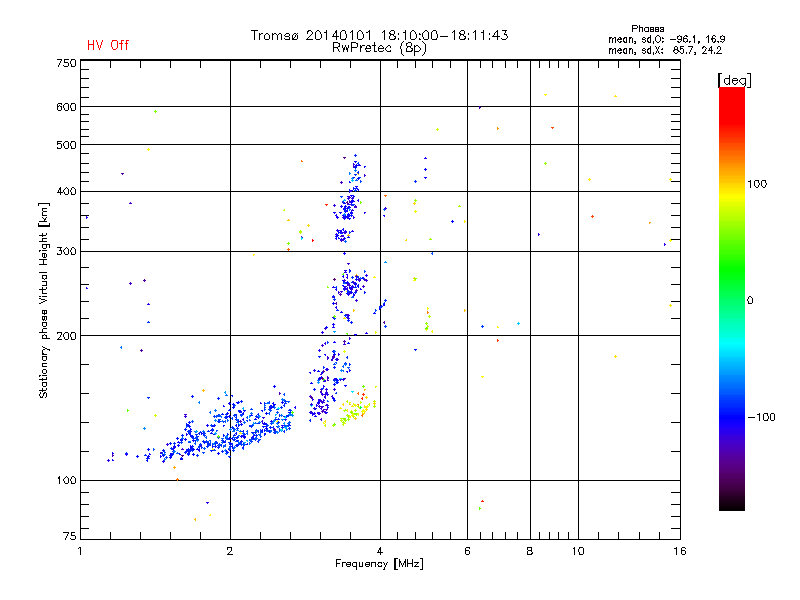Click the y-axis tick label "500"
The height and width of the screenshot is (600, 800).
point(66,145)
